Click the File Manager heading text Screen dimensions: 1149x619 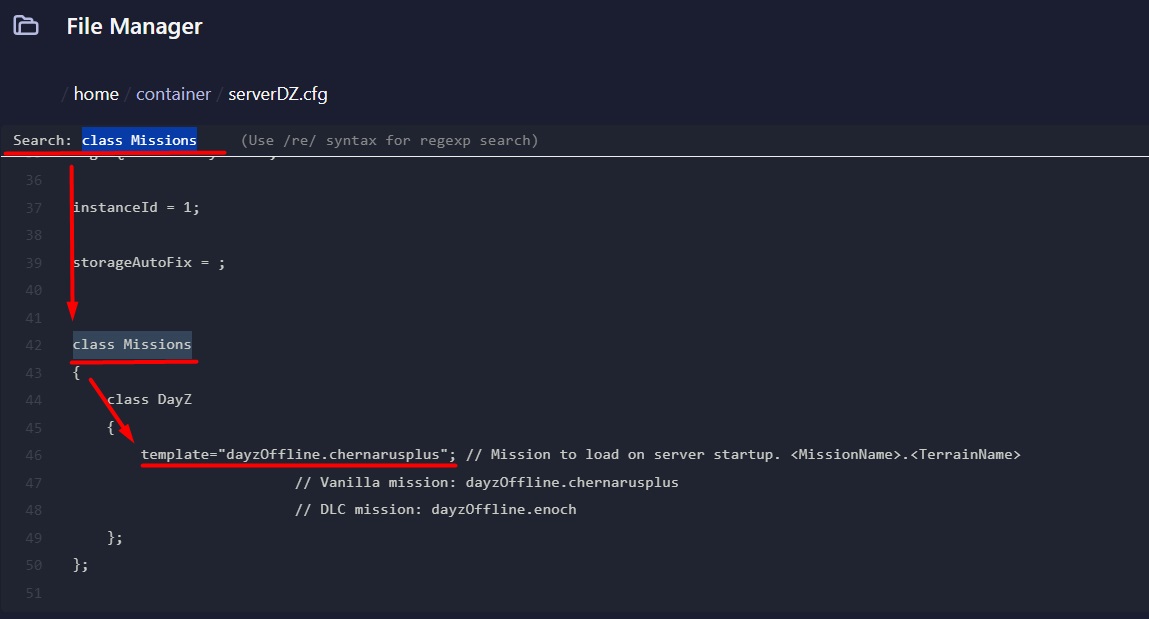[x=134, y=26]
